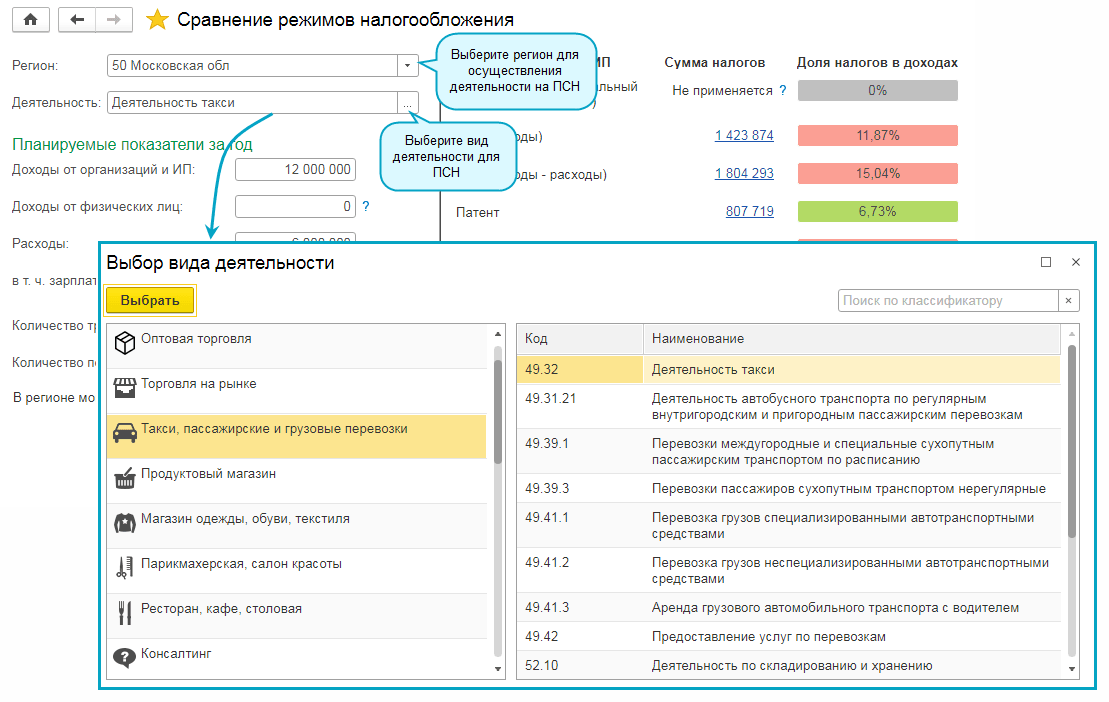Click the hairdresser comb and scissors icon
Screen dimensions: 1109x702
[124, 568]
